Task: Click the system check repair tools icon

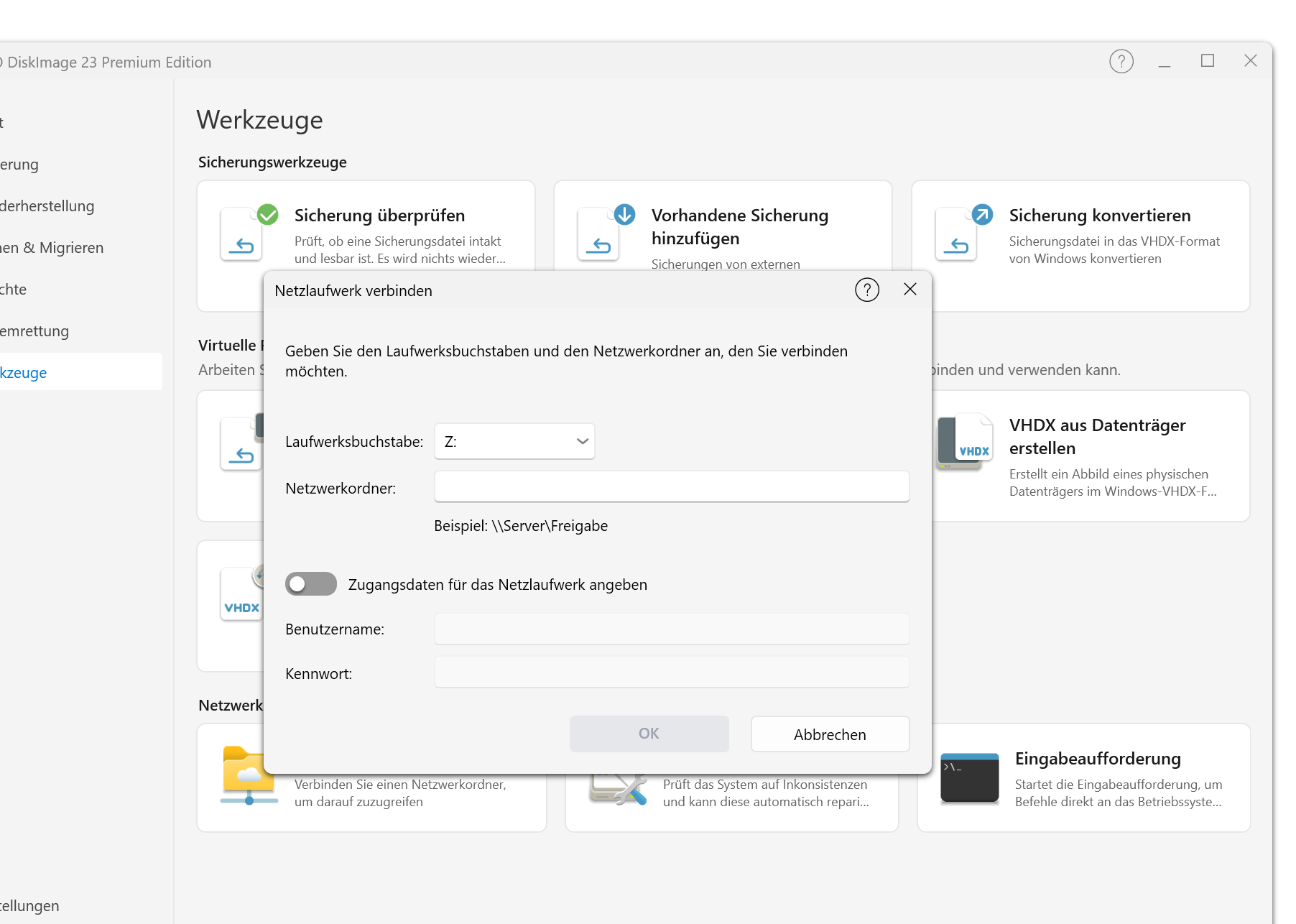Action: (x=618, y=789)
